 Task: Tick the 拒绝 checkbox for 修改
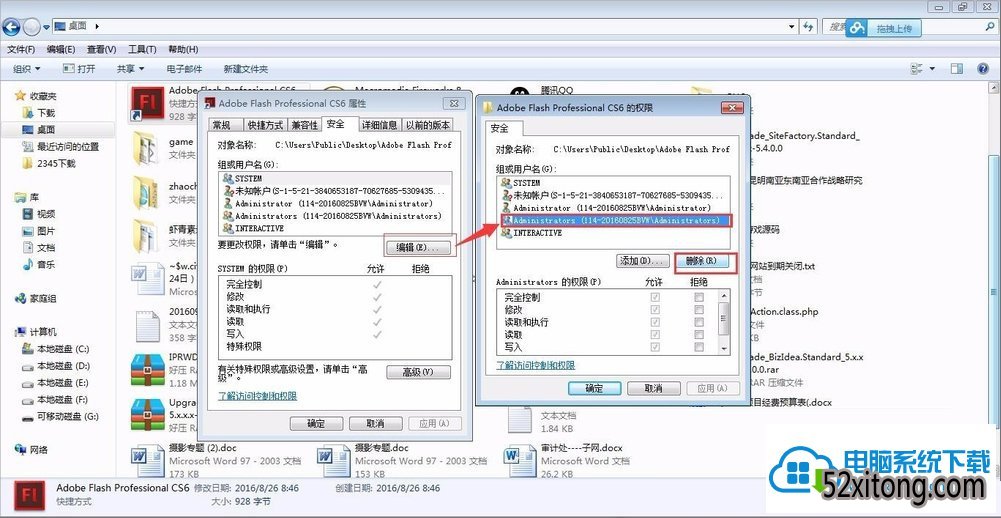pyautogui.click(x=699, y=310)
